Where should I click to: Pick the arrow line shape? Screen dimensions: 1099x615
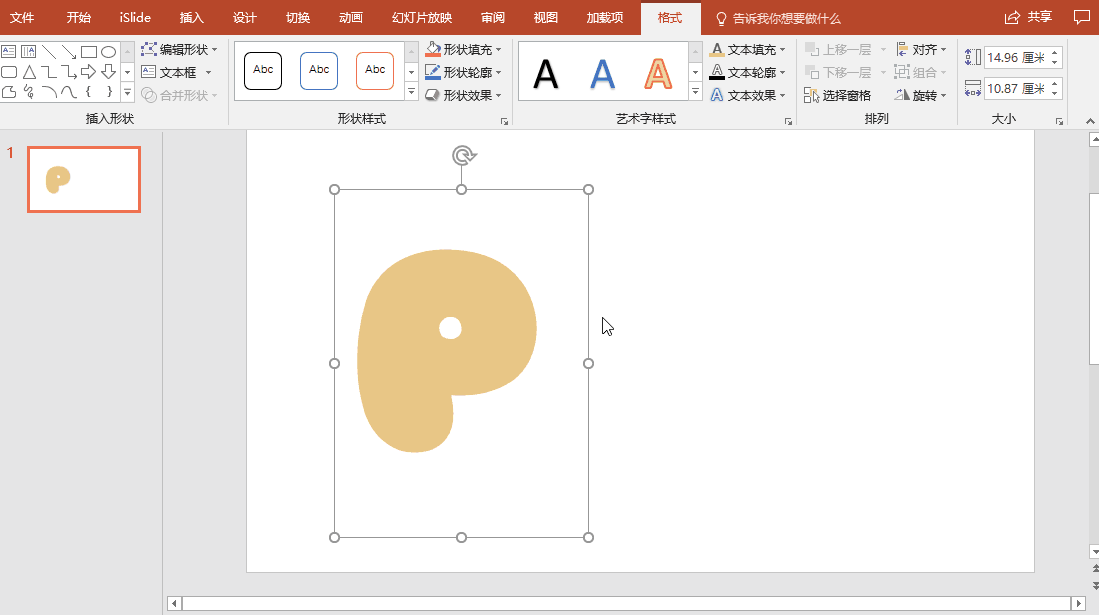coord(68,51)
